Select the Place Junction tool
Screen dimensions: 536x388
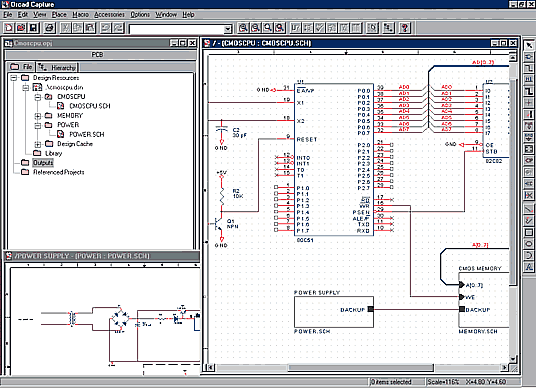[528, 103]
